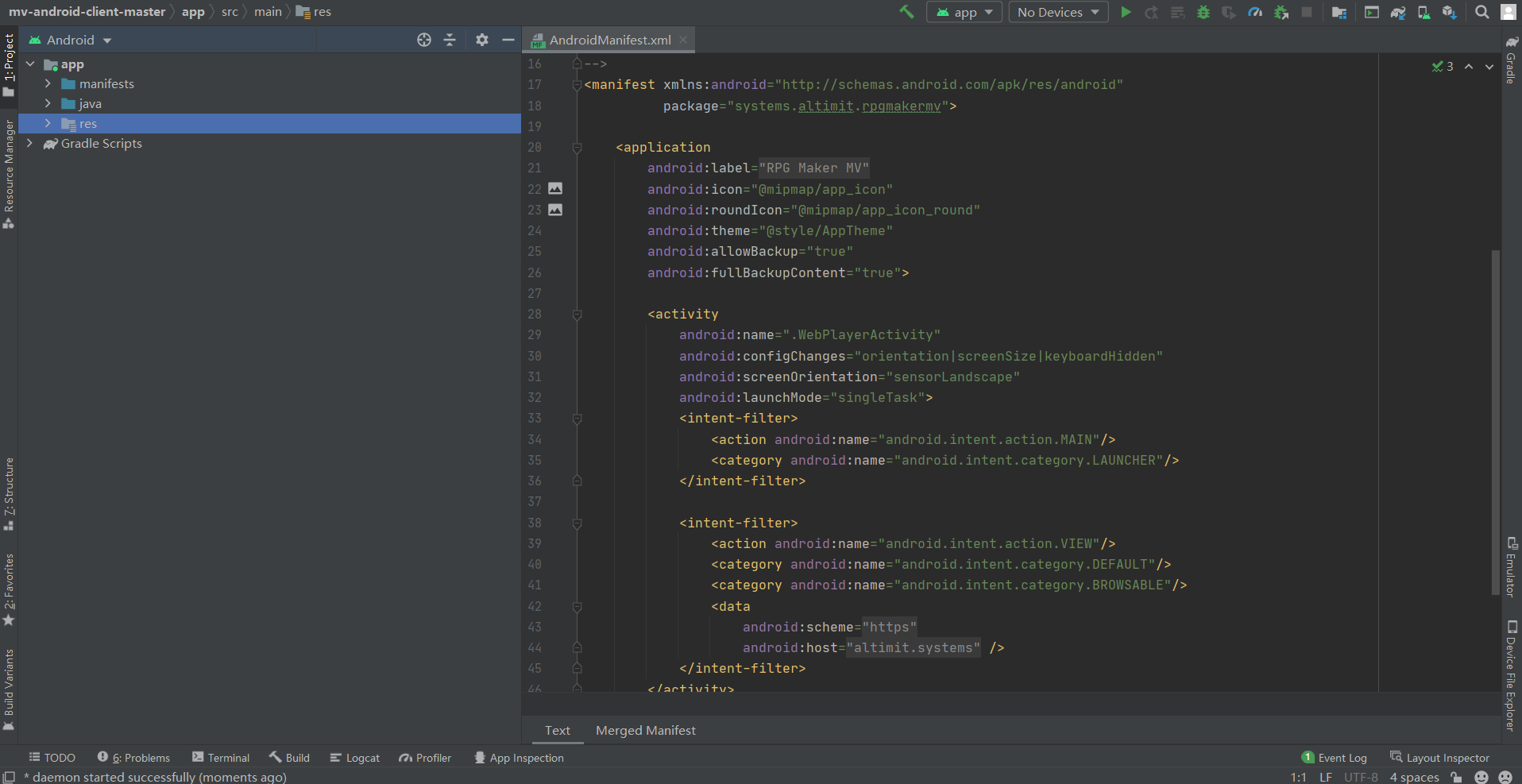
Task: Sync project with Gradle files elephant icon
Action: click(x=1398, y=12)
